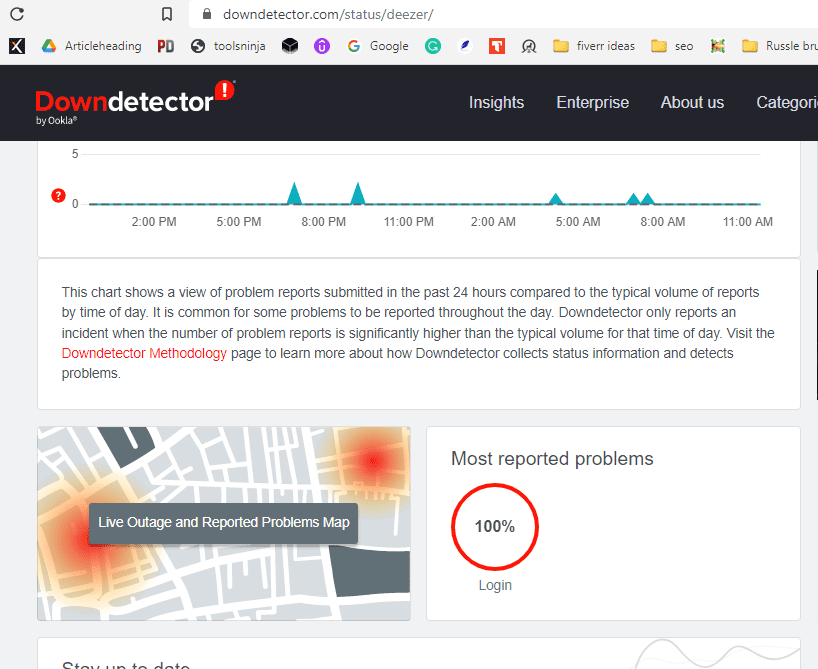Click the Downdetector logo
The width and height of the screenshot is (818, 669).
[x=135, y=102]
